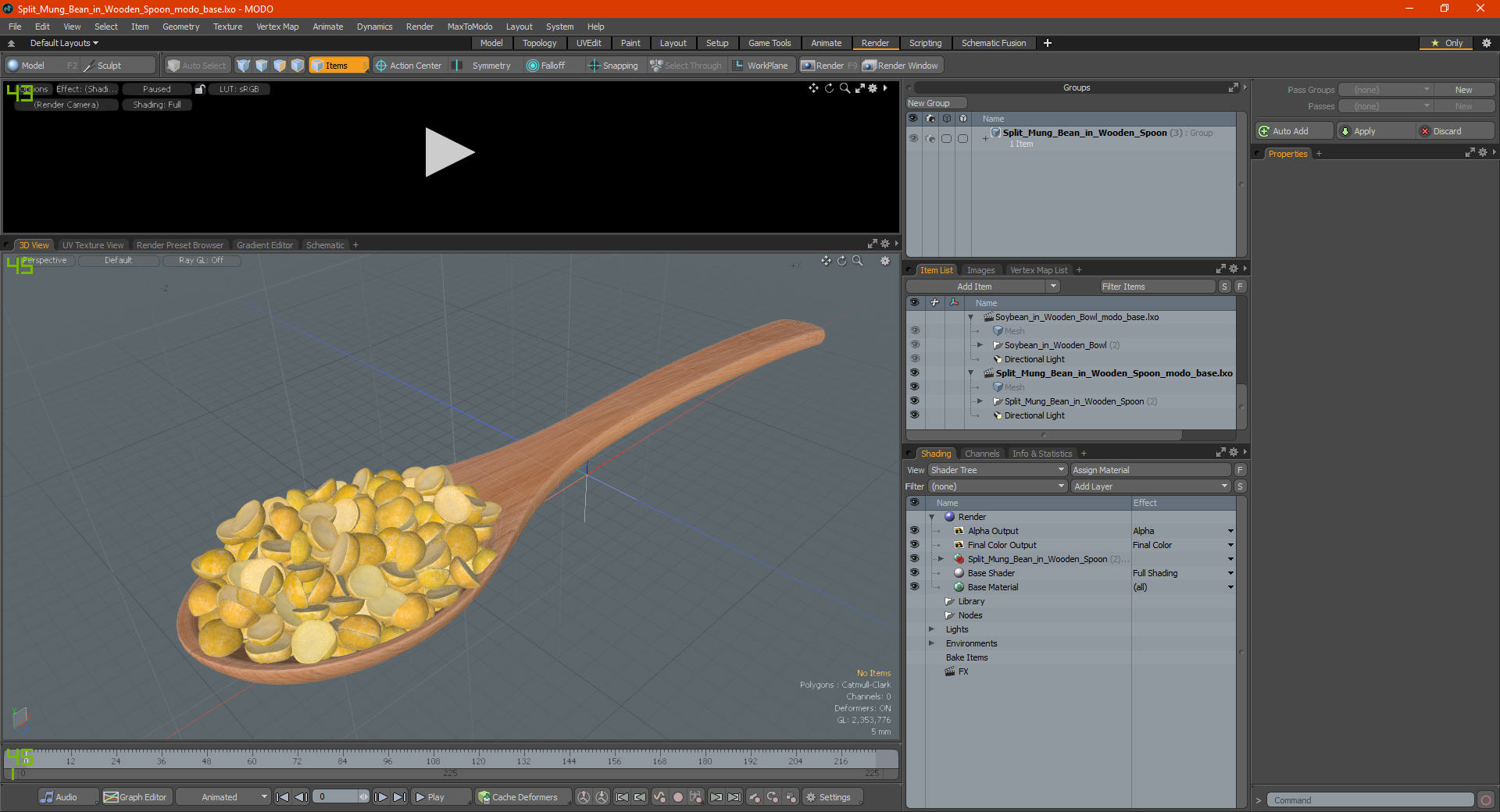Open the Action Center tool

click(x=409, y=66)
